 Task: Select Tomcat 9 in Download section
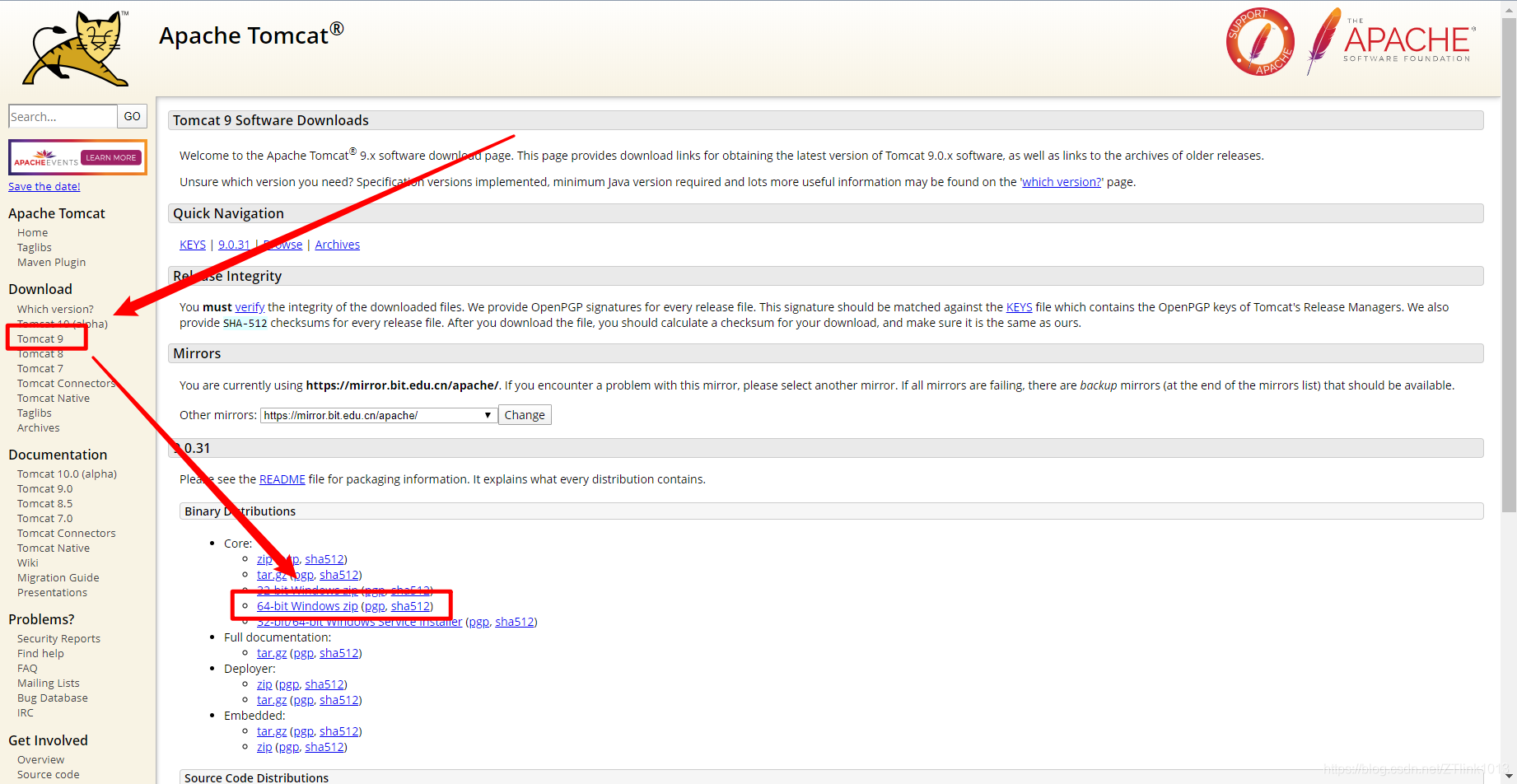click(40, 339)
